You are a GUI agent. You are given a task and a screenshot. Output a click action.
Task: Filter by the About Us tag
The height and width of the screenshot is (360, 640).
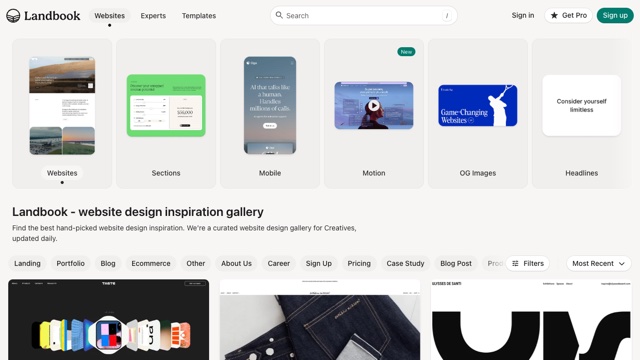[x=236, y=264]
